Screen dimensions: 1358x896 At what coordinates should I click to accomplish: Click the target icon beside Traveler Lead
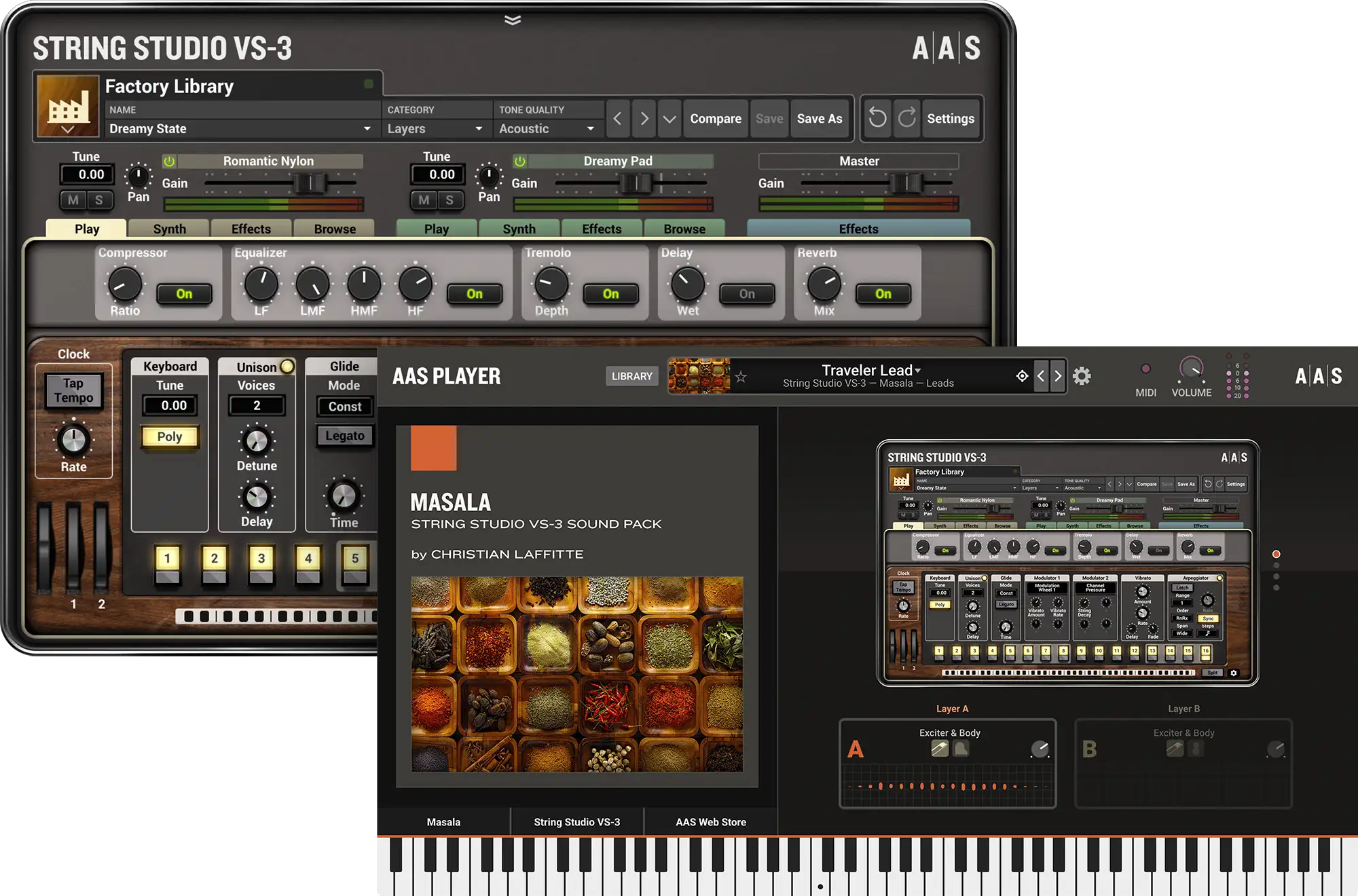point(1022,376)
